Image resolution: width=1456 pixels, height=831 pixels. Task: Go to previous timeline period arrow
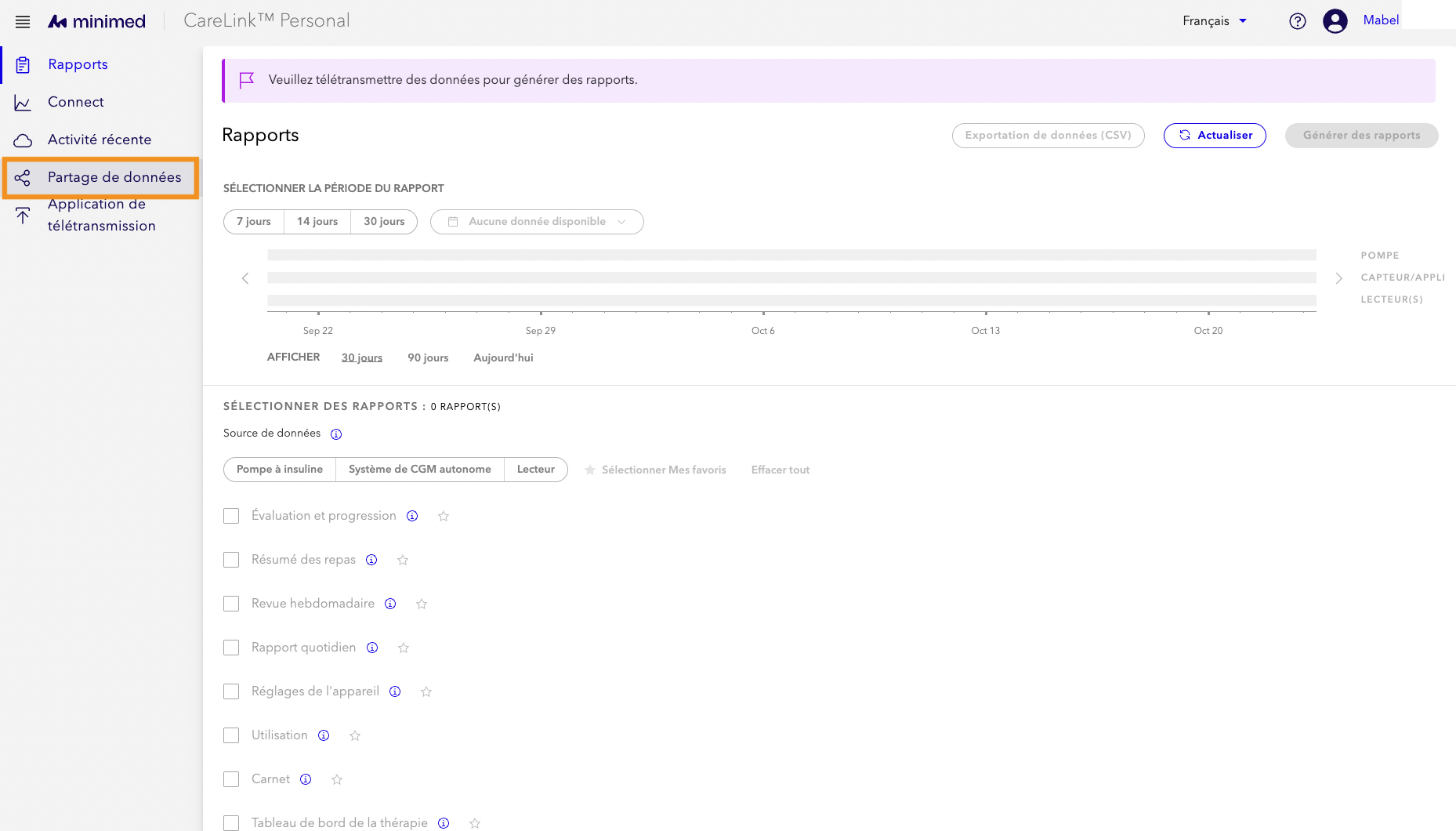(245, 278)
